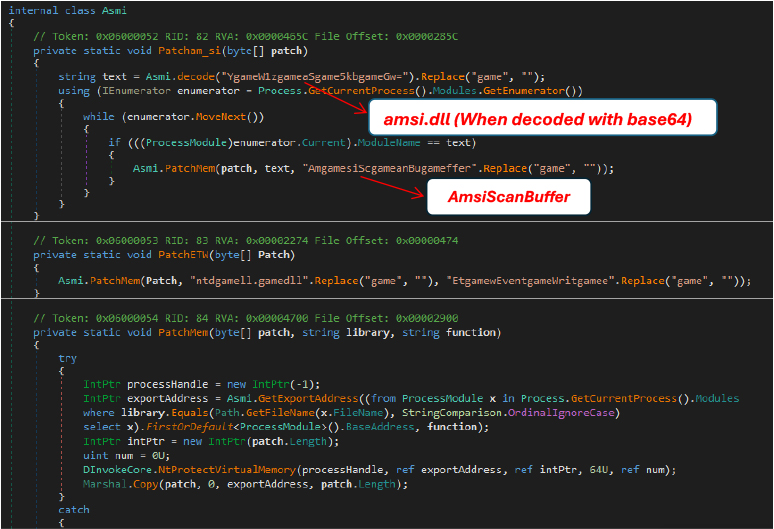Click the "YgameW1zgameeSgame5kbgameGw=" string literal

click(317, 76)
